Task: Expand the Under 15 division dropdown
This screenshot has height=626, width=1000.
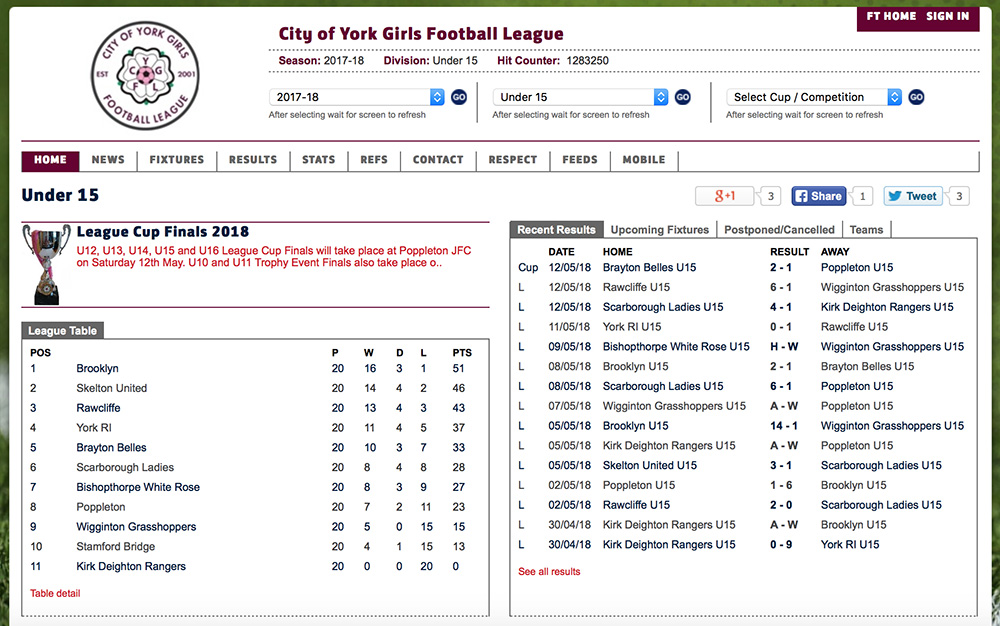Action: [x=580, y=97]
